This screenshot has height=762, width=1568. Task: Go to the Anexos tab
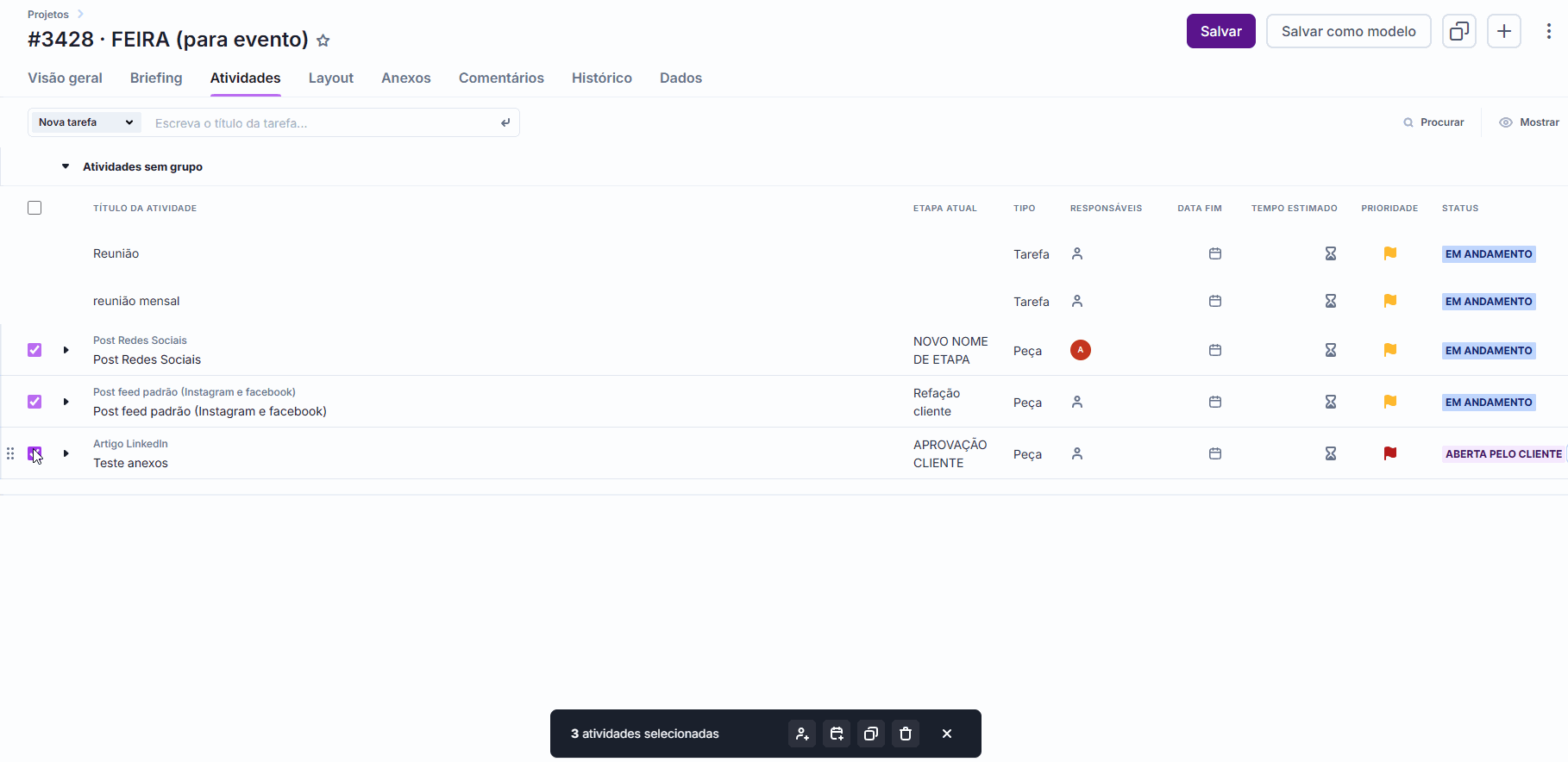(x=406, y=78)
